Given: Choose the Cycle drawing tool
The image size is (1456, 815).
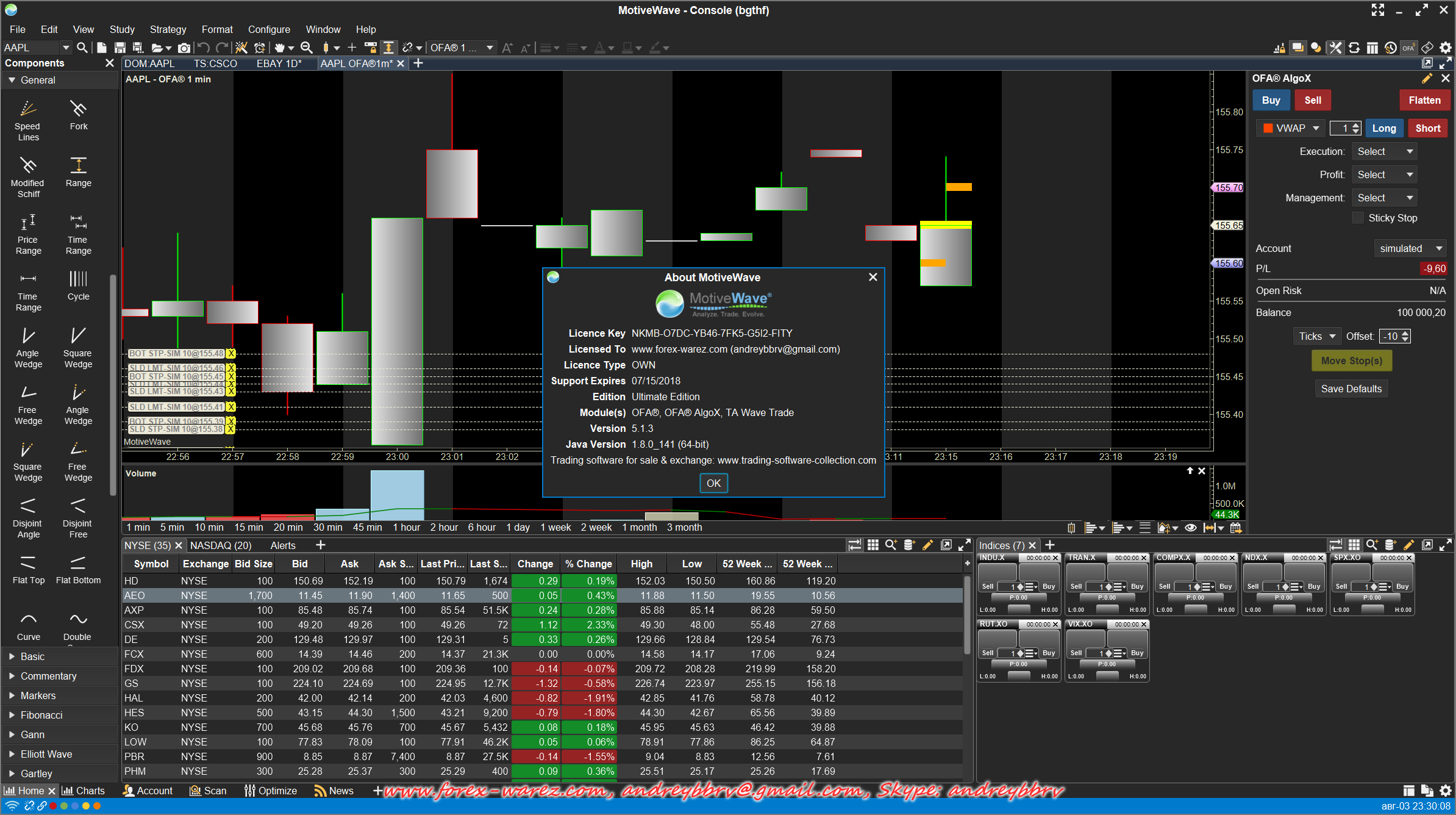Looking at the screenshot, I should (78, 284).
